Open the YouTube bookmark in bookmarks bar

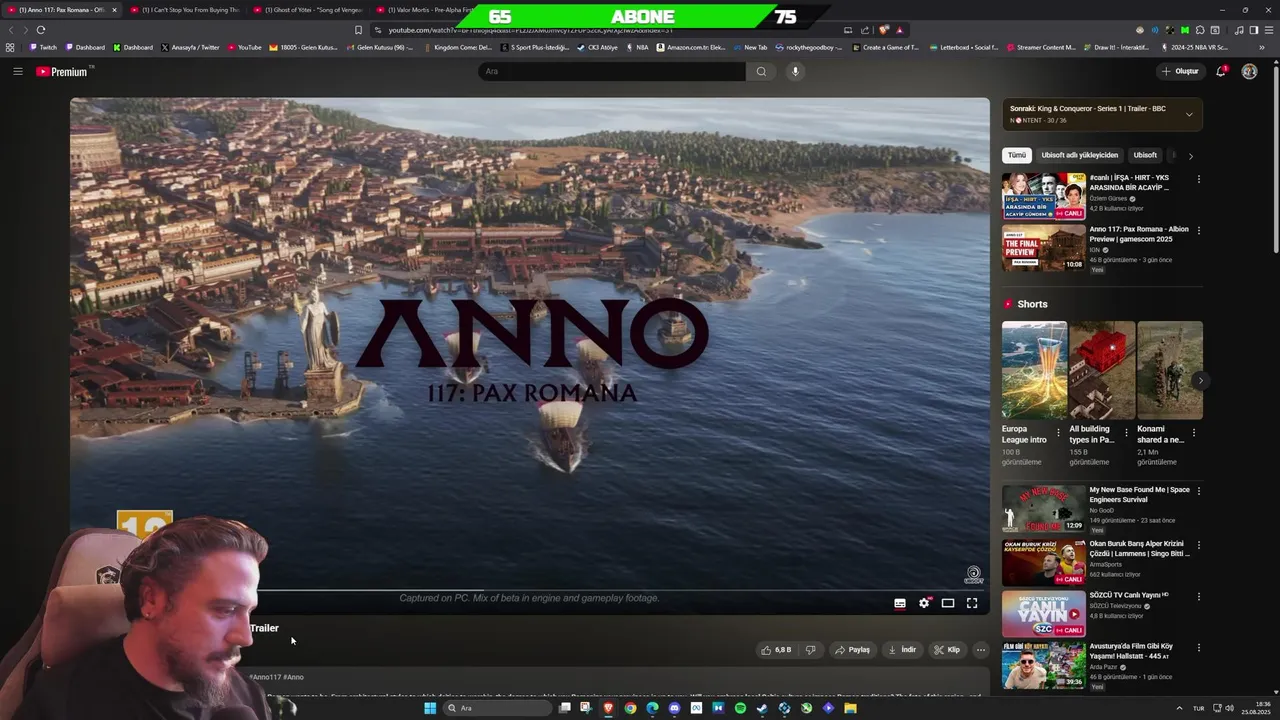[245, 47]
